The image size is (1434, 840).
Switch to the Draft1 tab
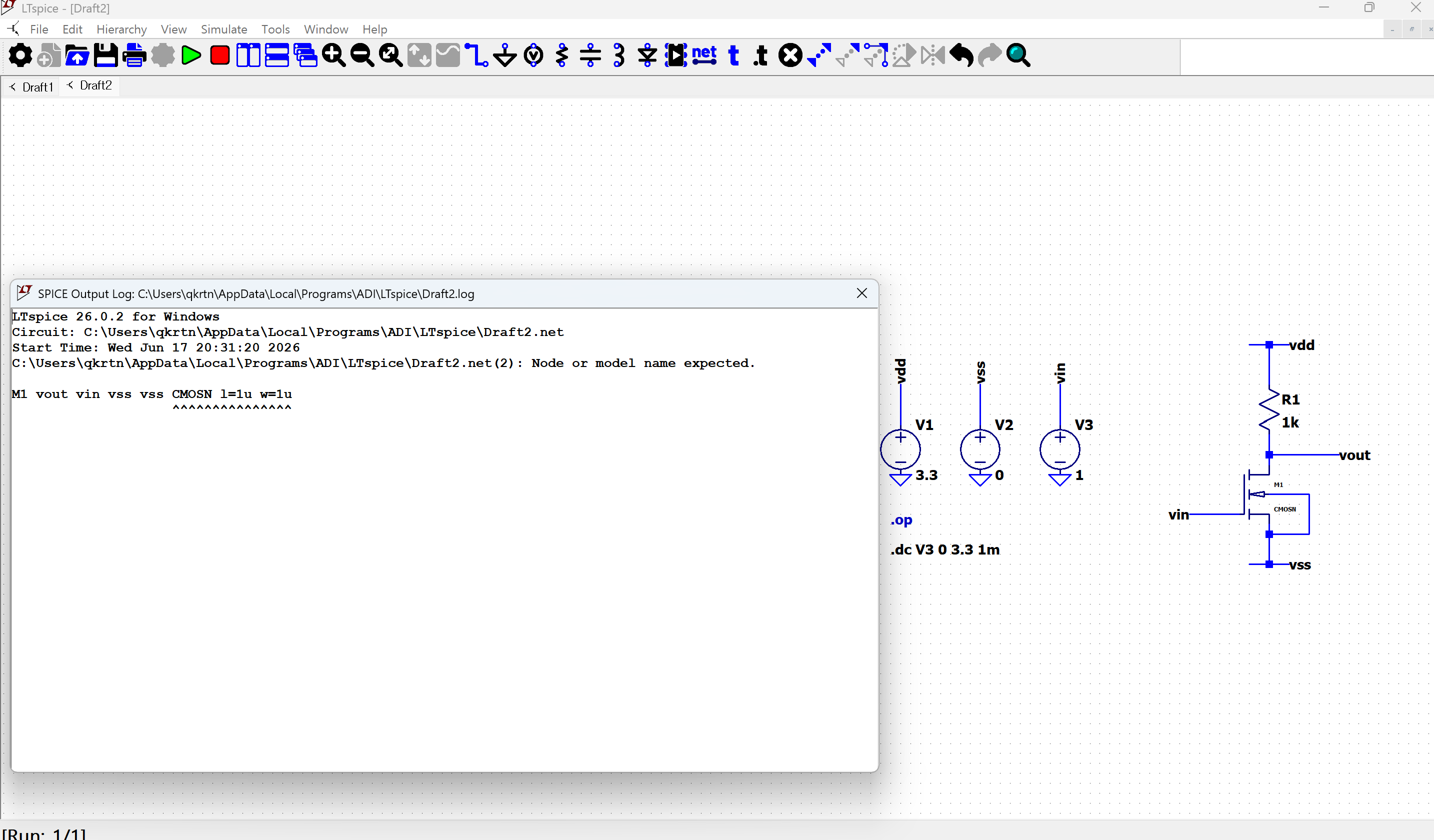(31, 87)
